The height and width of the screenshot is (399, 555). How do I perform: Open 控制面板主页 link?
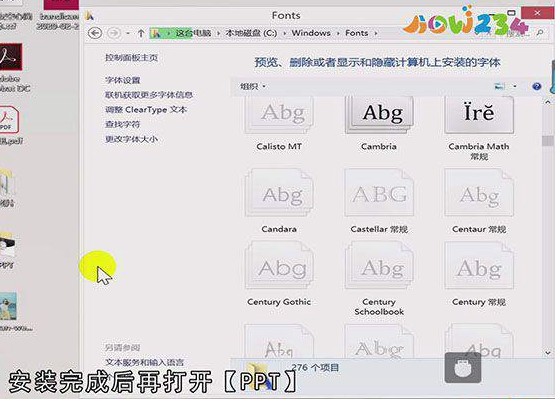point(131,58)
